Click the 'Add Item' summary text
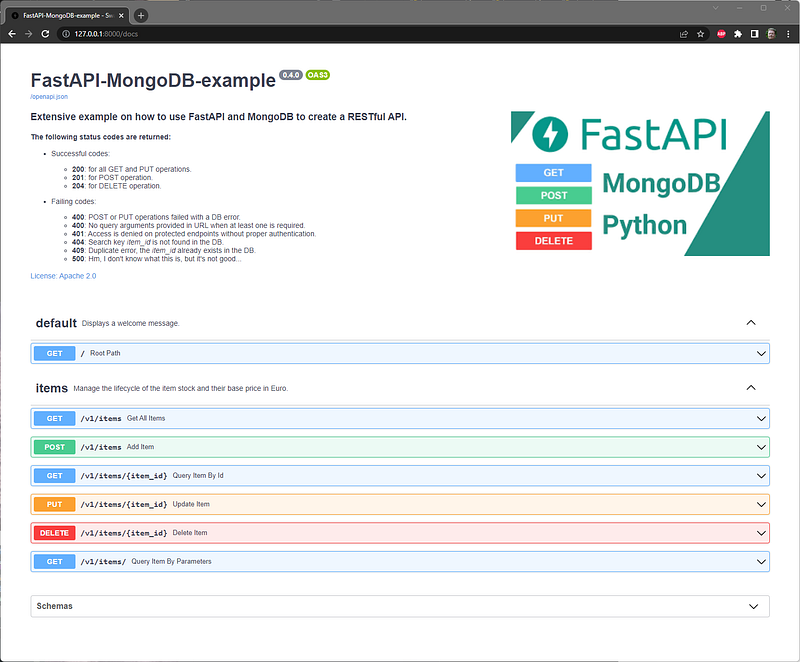This screenshot has width=800, height=662. click(x=140, y=447)
